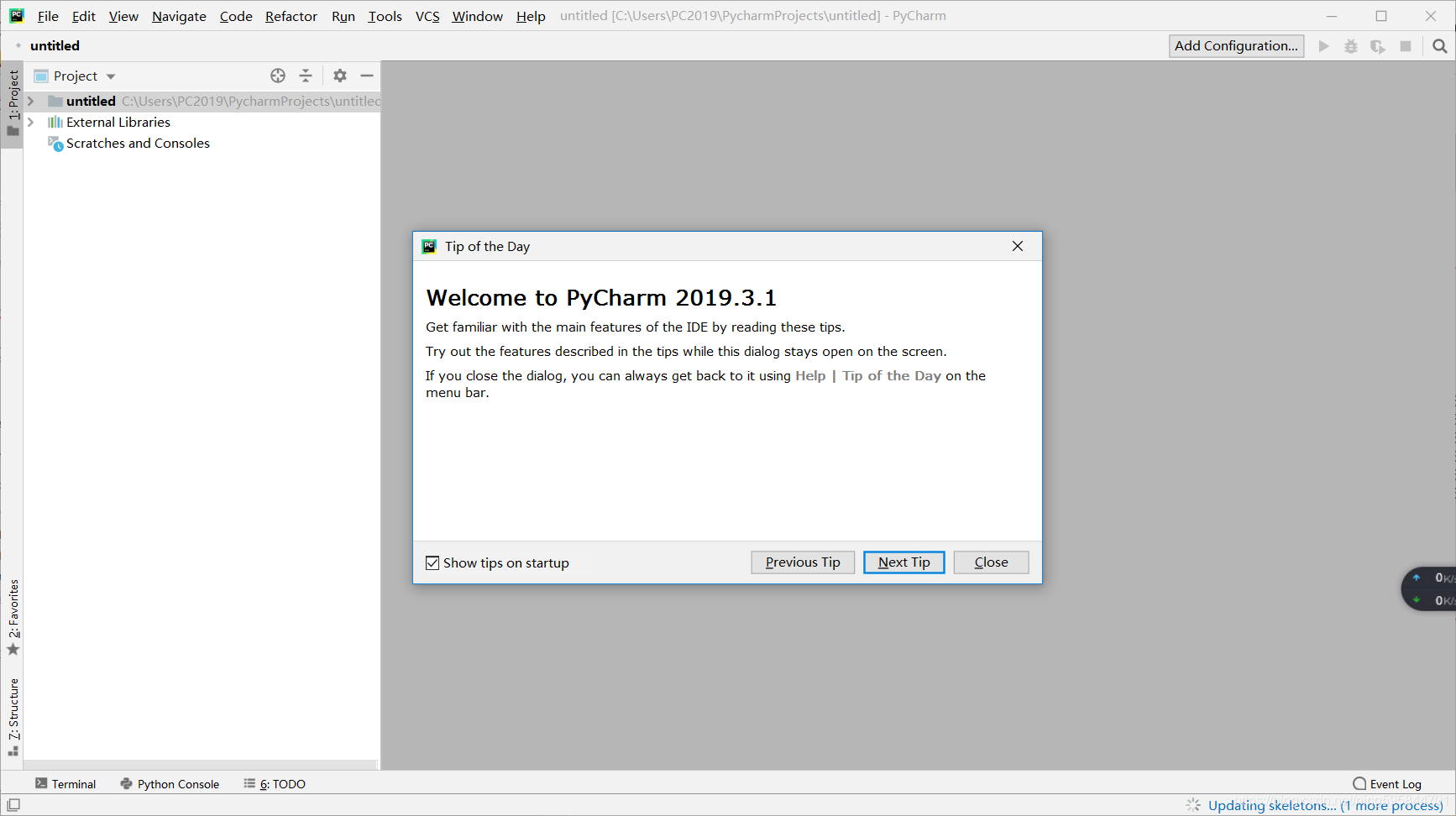
Task: Click the PyCharm logo icon in title bar
Action: 17,16
